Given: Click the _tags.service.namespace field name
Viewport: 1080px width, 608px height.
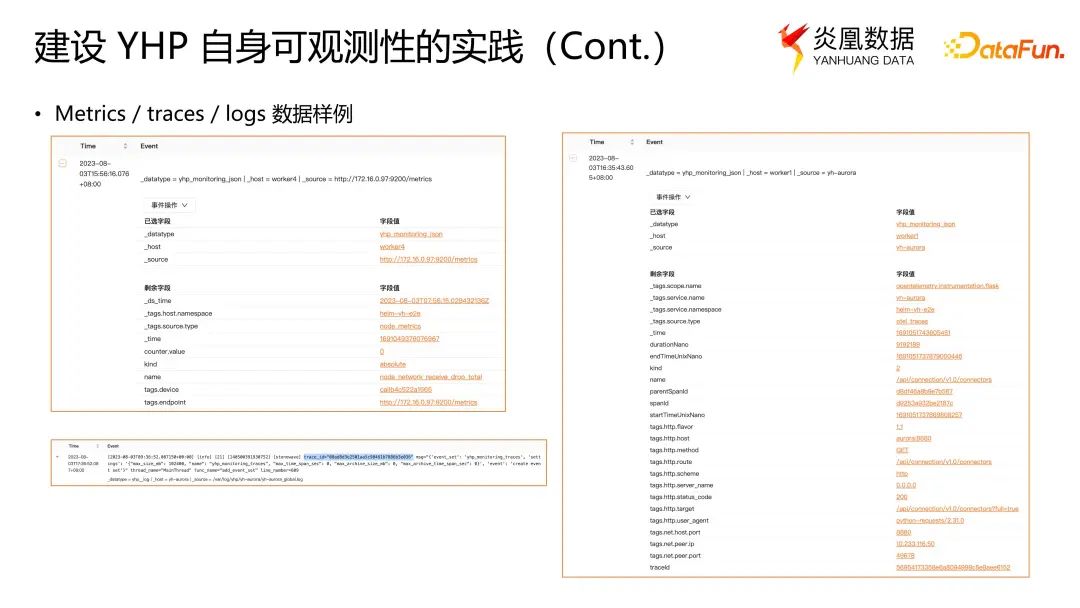Looking at the screenshot, I should (x=685, y=310).
